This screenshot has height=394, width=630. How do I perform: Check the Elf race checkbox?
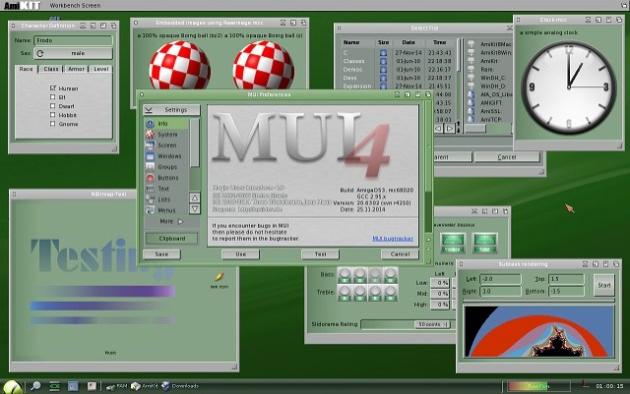tap(53, 97)
